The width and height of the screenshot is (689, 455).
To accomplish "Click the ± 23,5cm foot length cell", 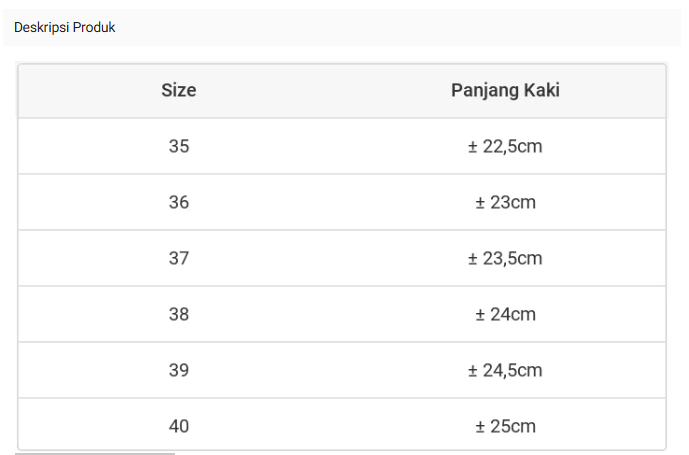I will pos(505,259).
